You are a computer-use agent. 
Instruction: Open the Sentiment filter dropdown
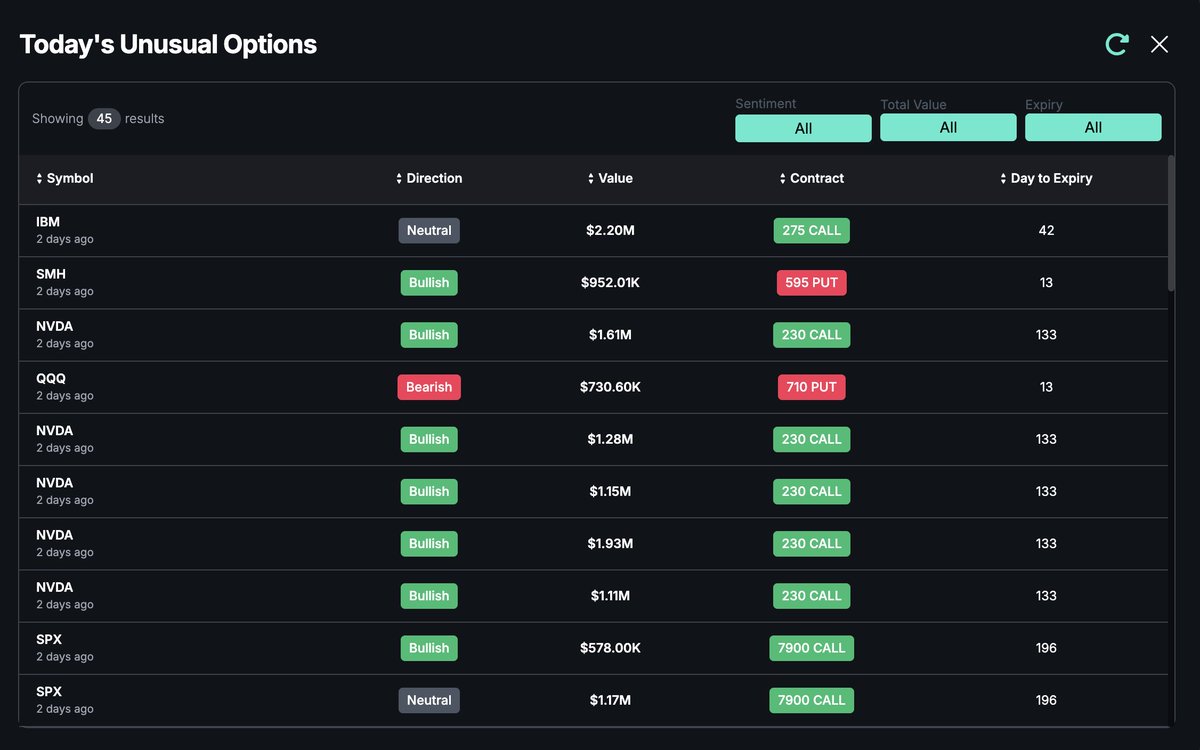tap(803, 128)
